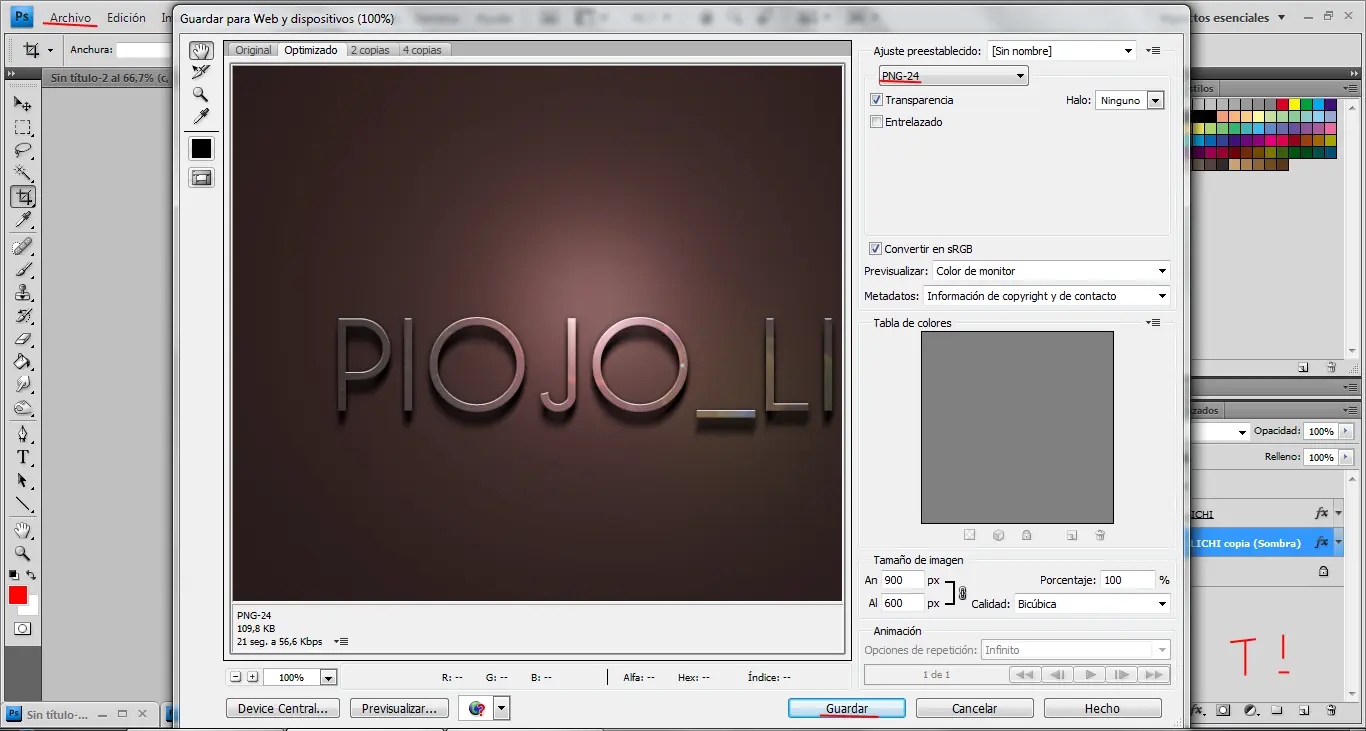The width and height of the screenshot is (1366, 731).
Task: Enable the Entrelazado checkbox
Action: point(876,122)
